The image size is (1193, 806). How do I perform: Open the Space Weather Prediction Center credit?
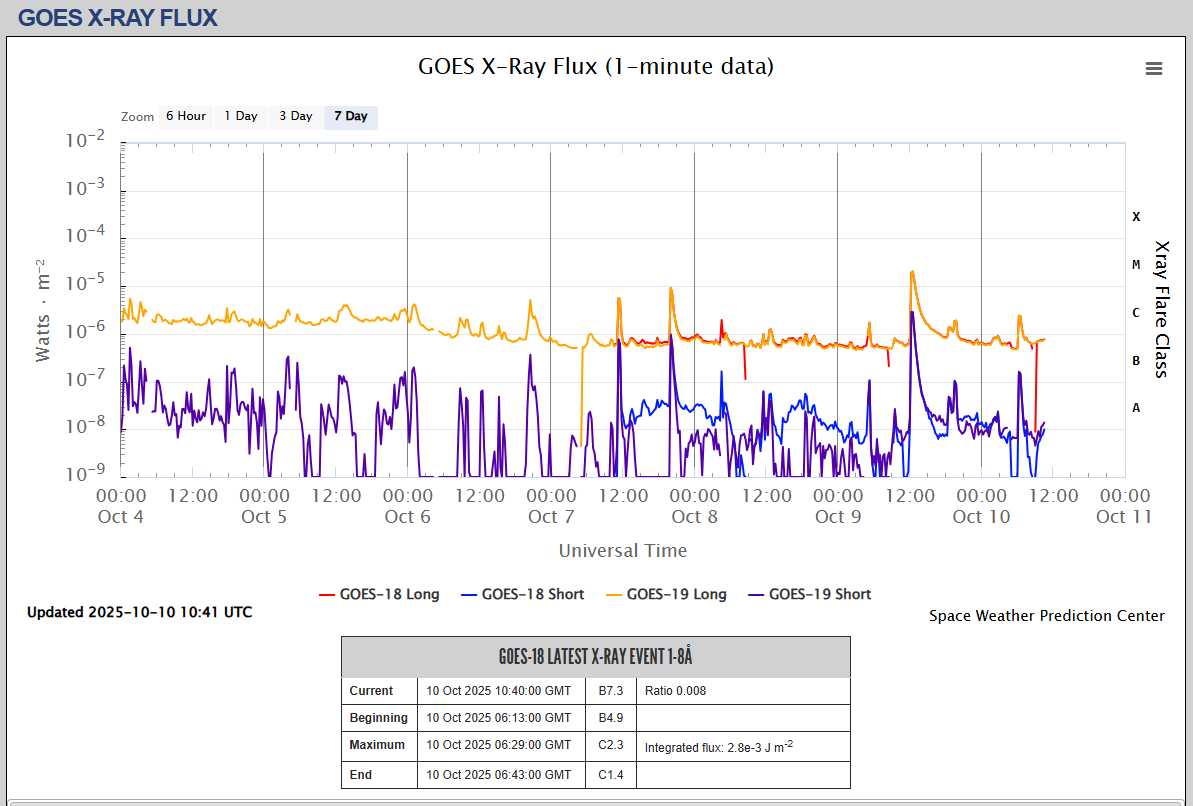click(1046, 616)
